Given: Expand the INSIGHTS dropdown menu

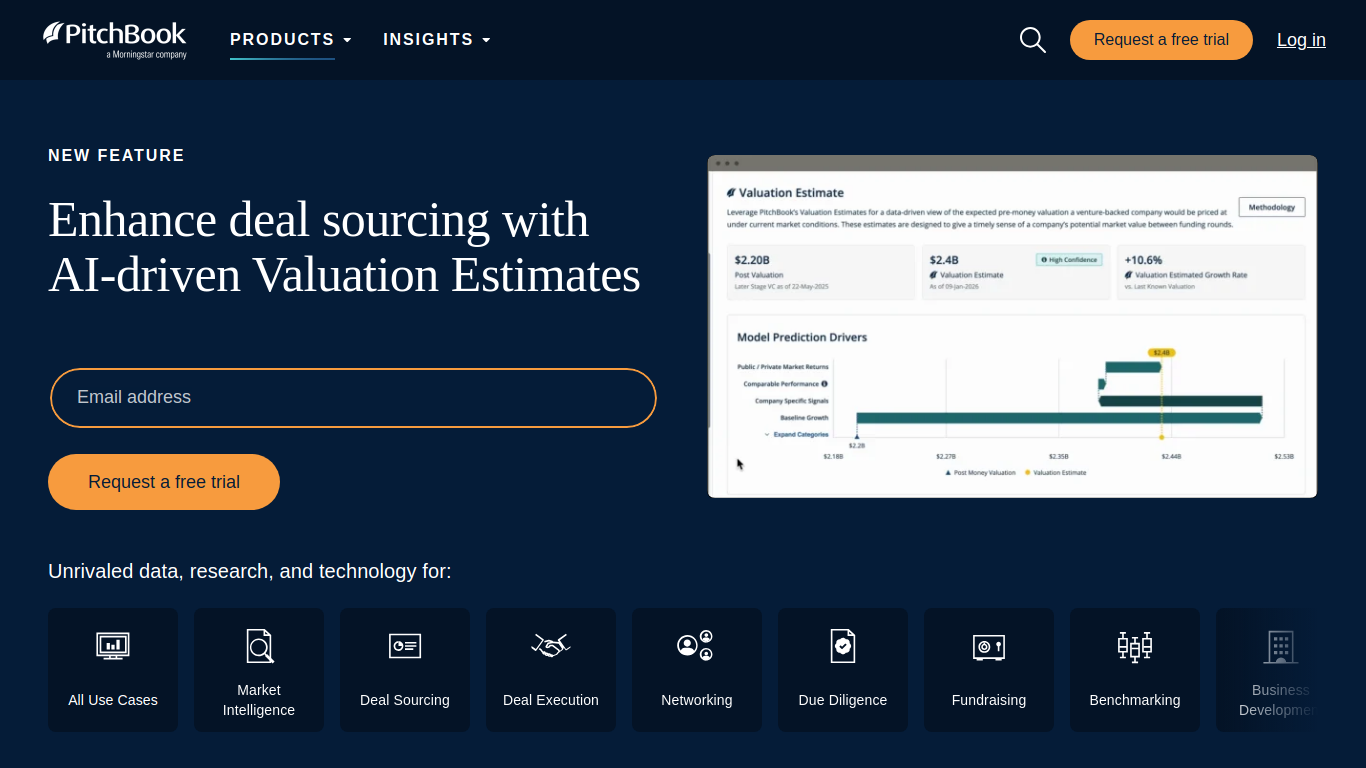Looking at the screenshot, I should click(437, 39).
